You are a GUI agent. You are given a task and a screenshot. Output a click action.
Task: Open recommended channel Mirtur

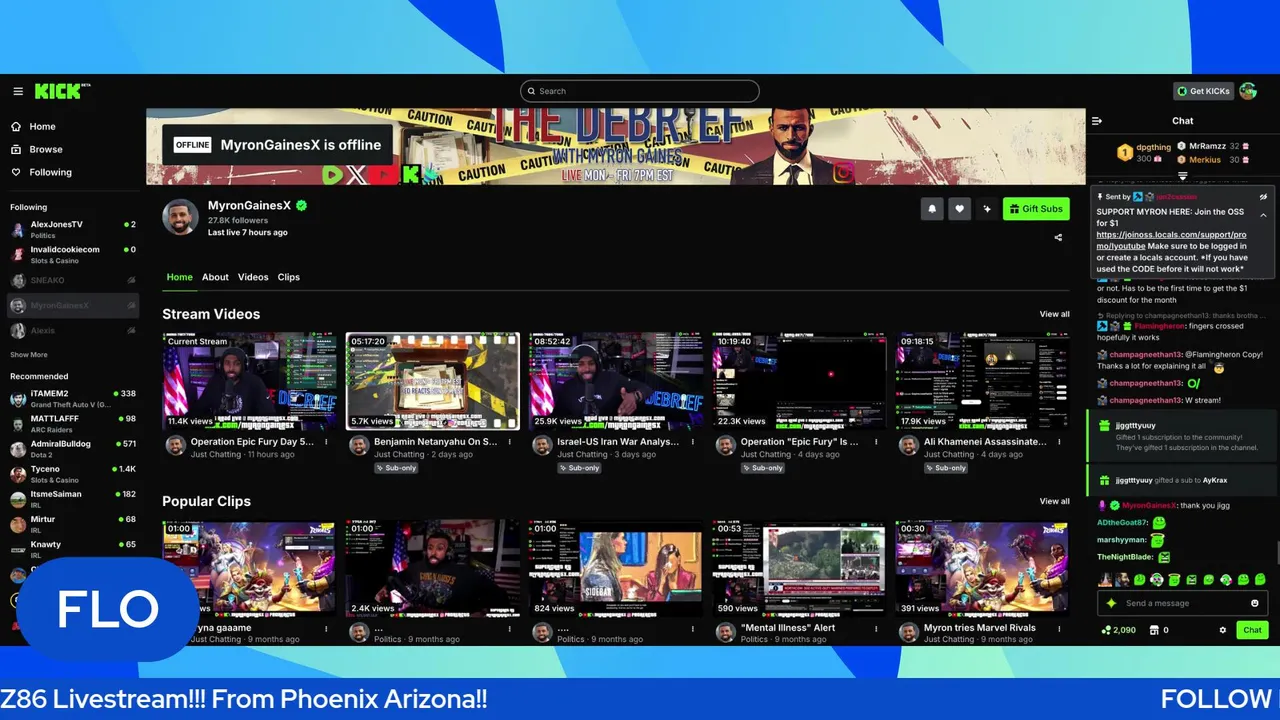(x=74, y=524)
